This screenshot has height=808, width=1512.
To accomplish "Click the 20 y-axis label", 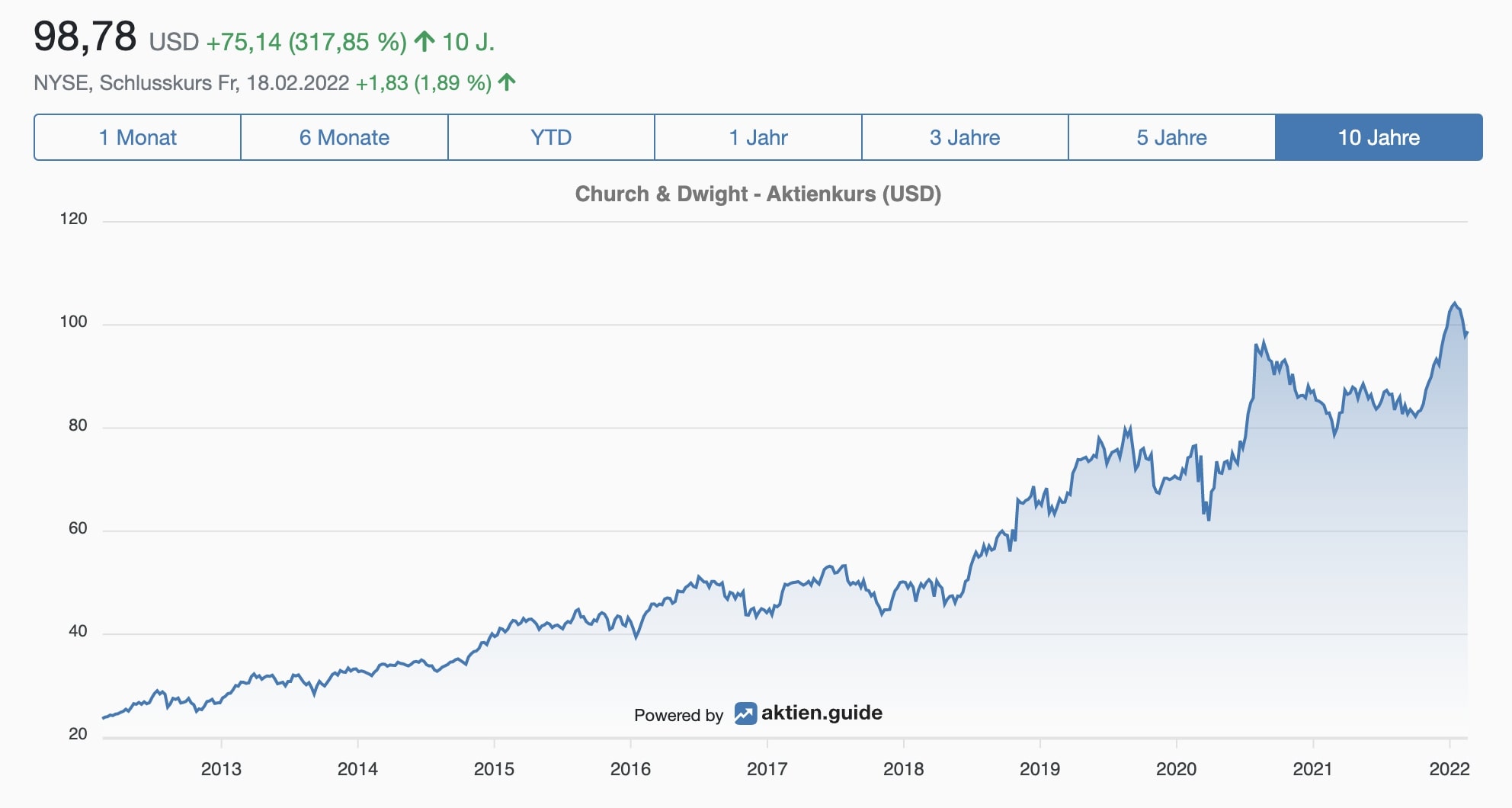I will (78, 734).
